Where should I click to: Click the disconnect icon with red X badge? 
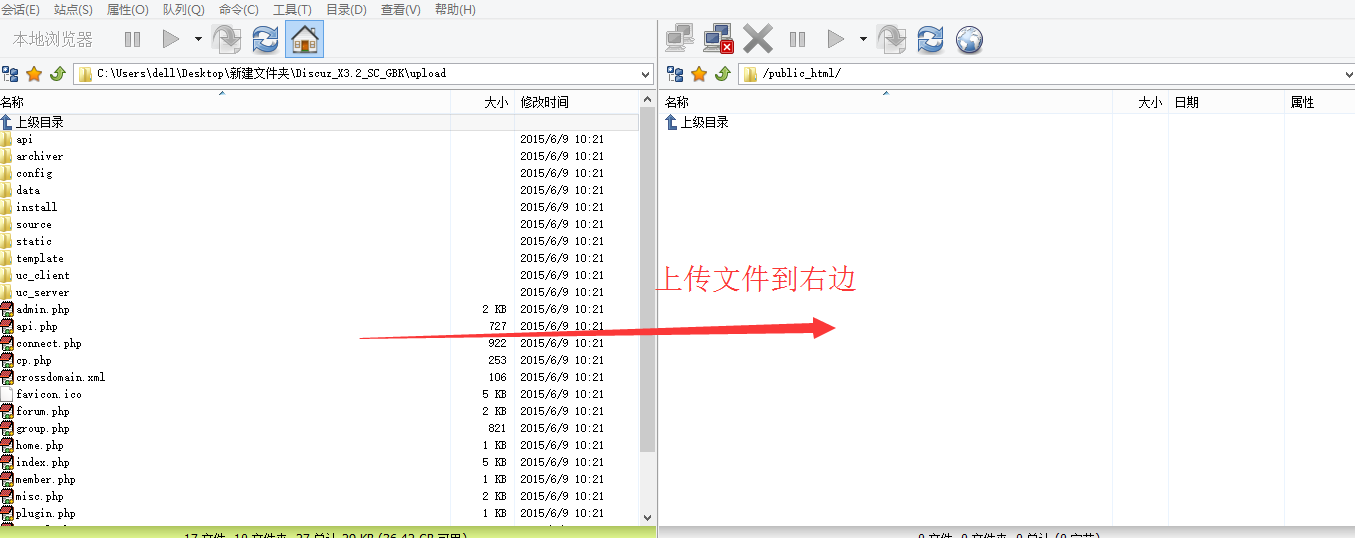[x=718, y=39]
